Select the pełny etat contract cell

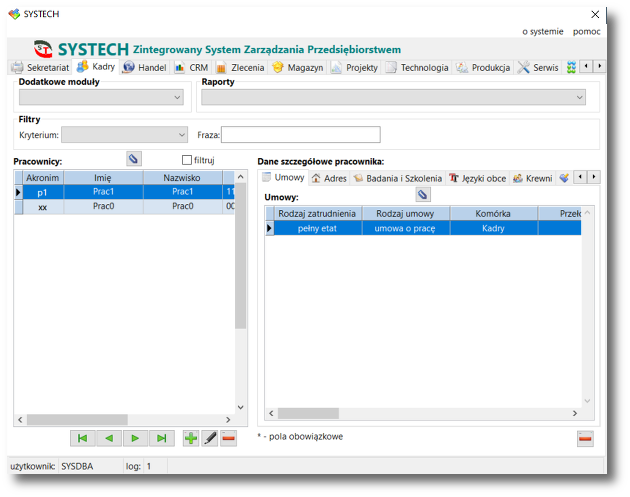tap(317, 228)
